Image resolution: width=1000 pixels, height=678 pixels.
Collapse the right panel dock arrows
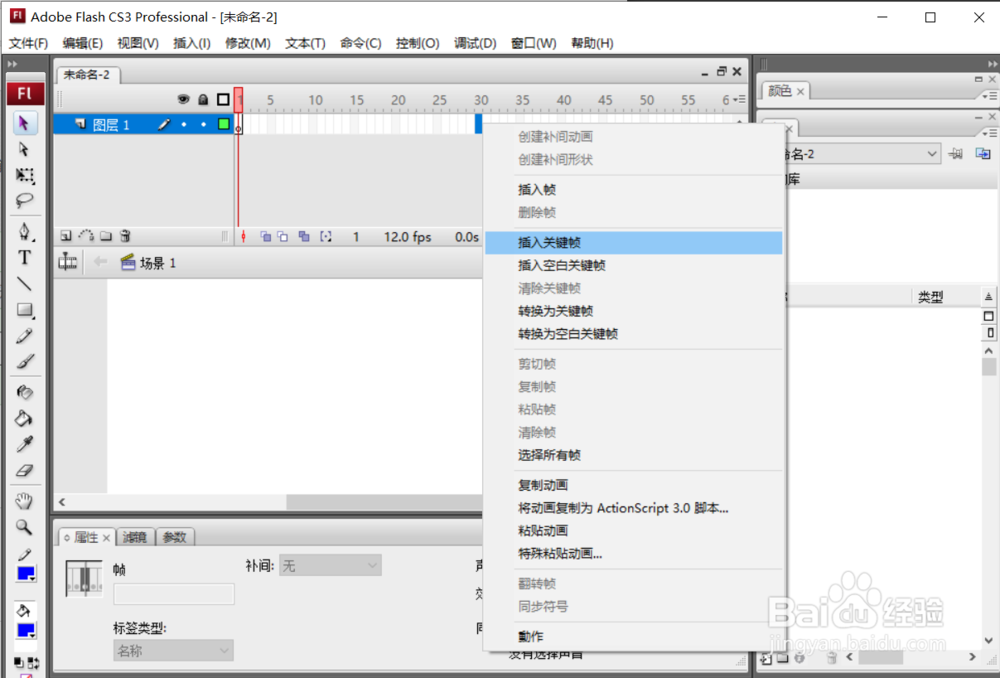click(x=992, y=64)
